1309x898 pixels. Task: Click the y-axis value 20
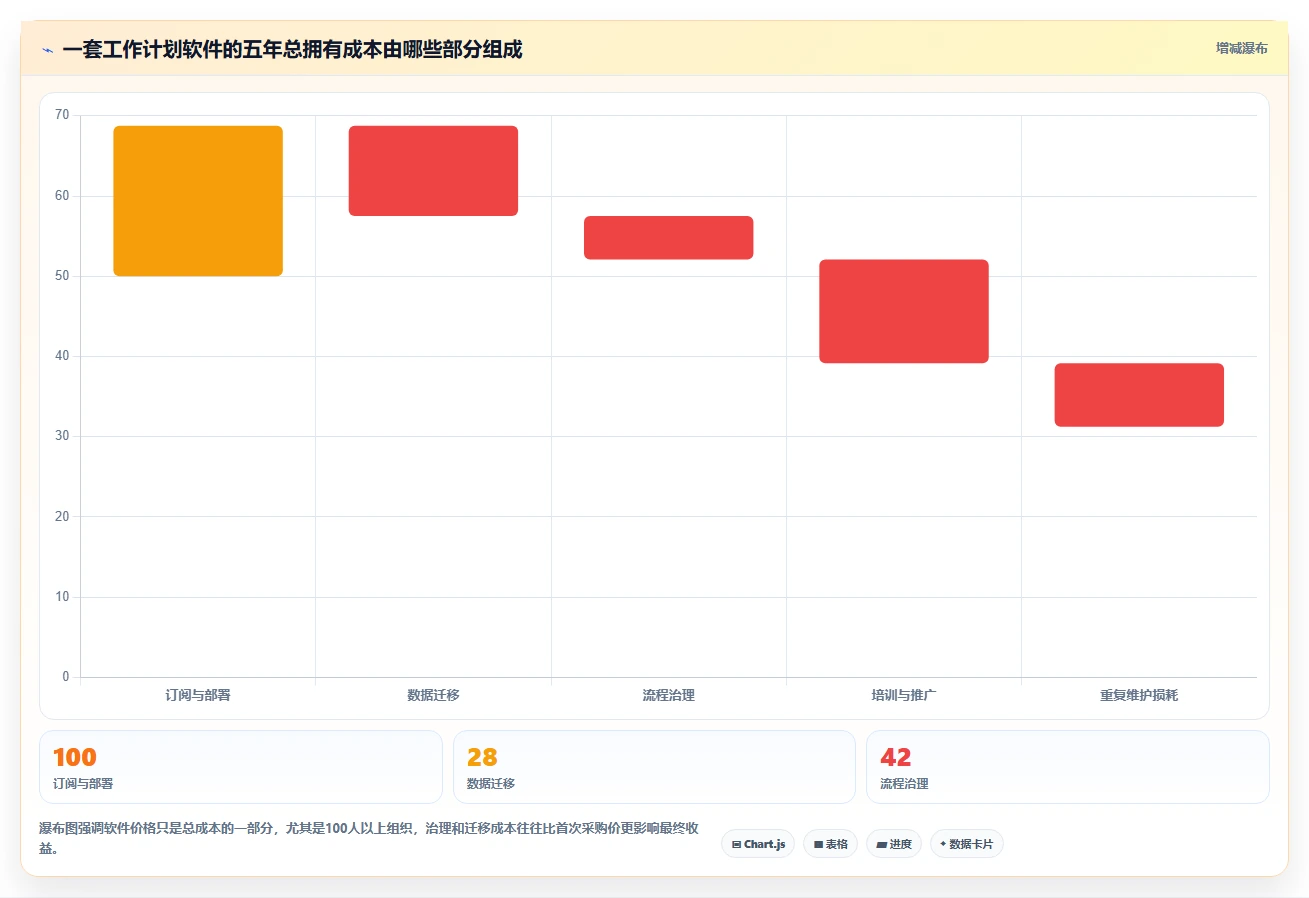62,517
